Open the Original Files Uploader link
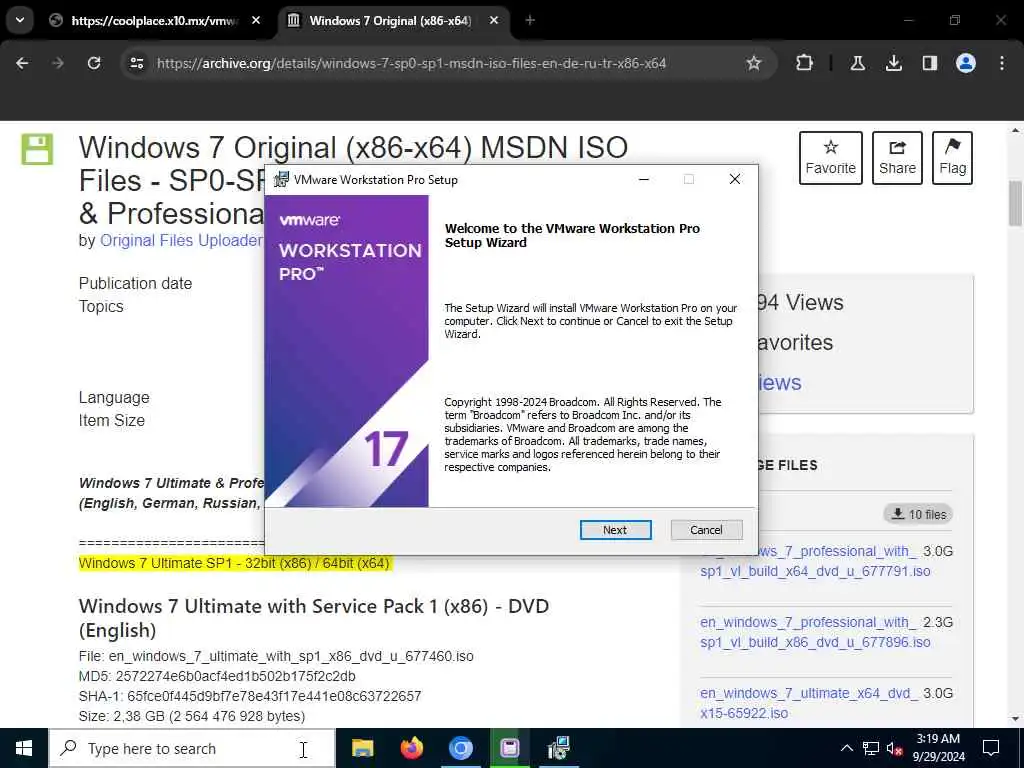 (182, 240)
